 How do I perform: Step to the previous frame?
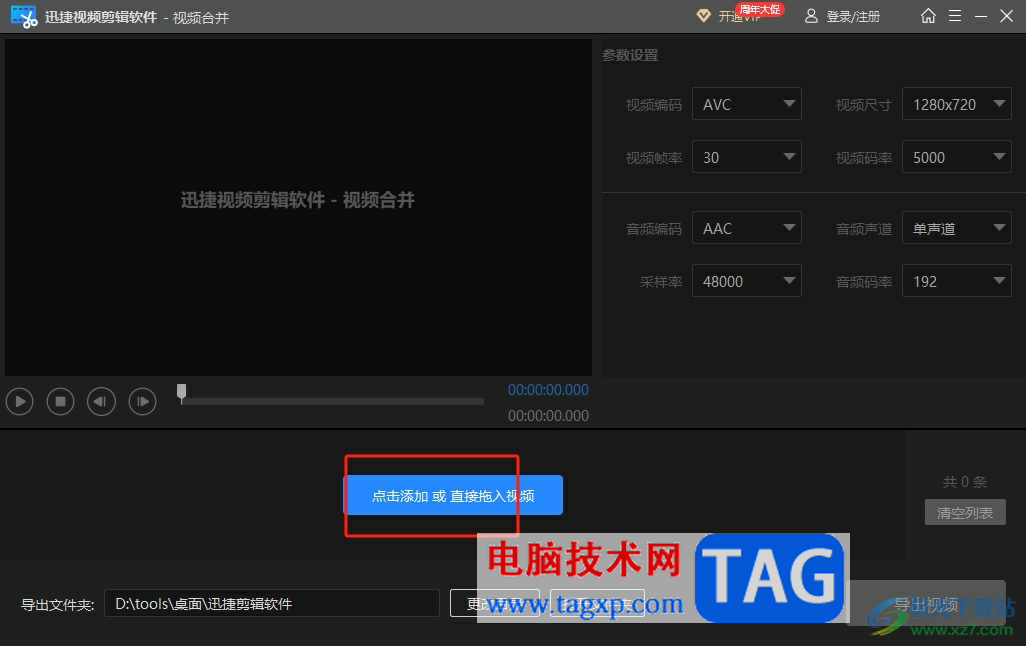pos(101,401)
